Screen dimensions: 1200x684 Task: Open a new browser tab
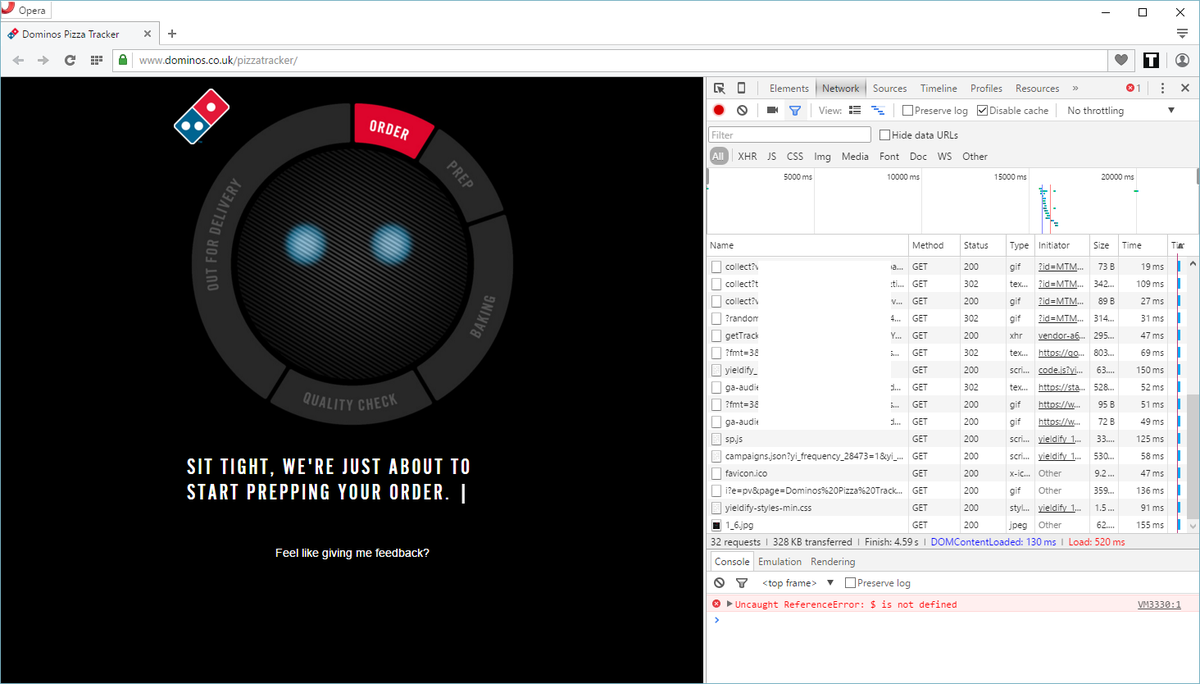click(x=172, y=34)
